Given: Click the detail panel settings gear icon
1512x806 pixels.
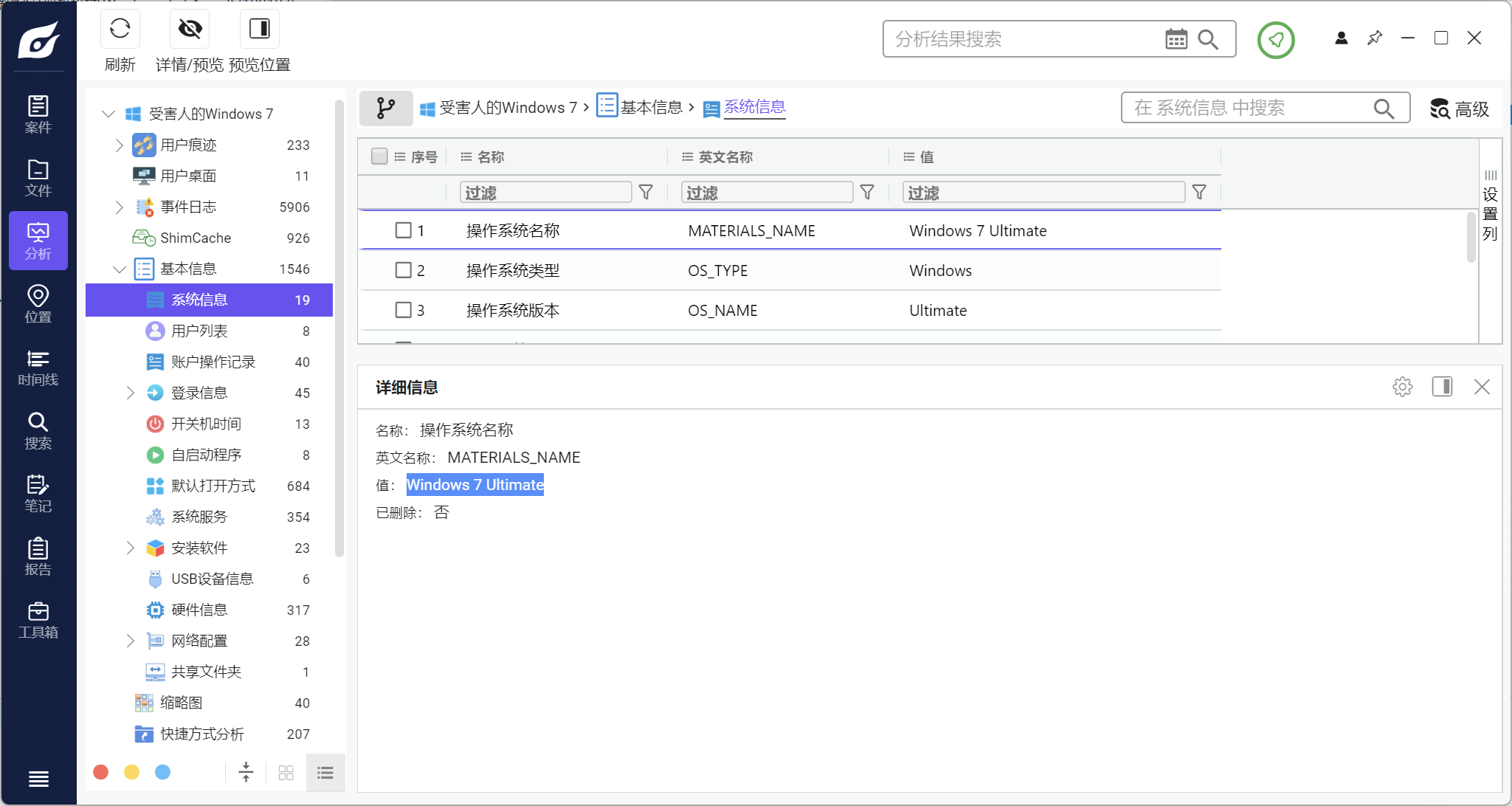Looking at the screenshot, I should click(x=1403, y=387).
